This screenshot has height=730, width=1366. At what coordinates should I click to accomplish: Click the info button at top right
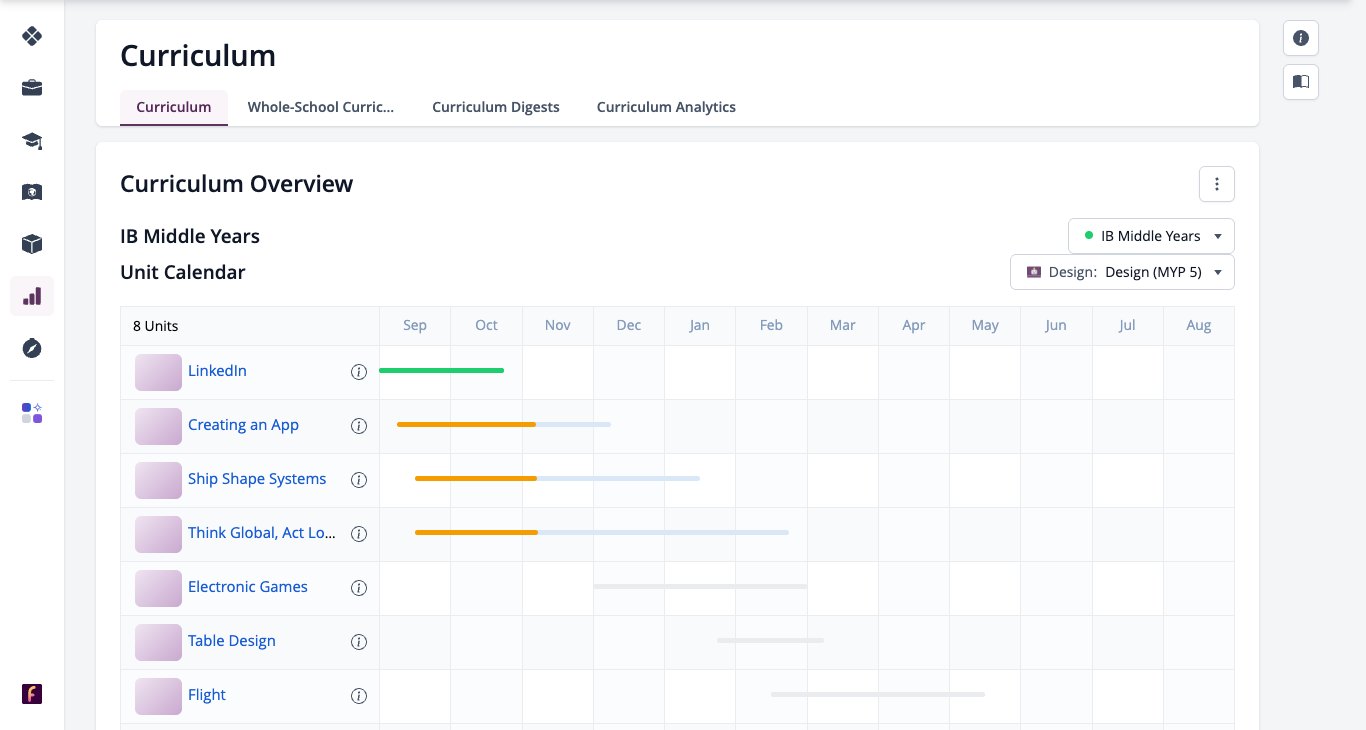tap(1301, 38)
